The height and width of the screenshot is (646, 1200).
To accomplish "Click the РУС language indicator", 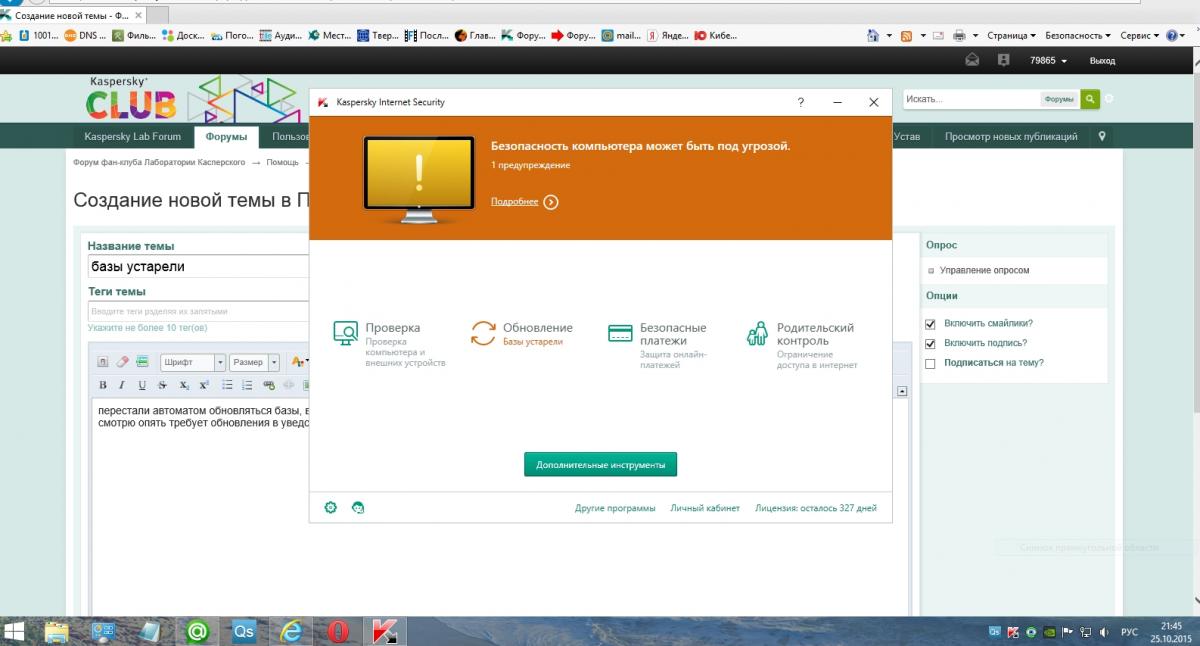I will 1129,632.
